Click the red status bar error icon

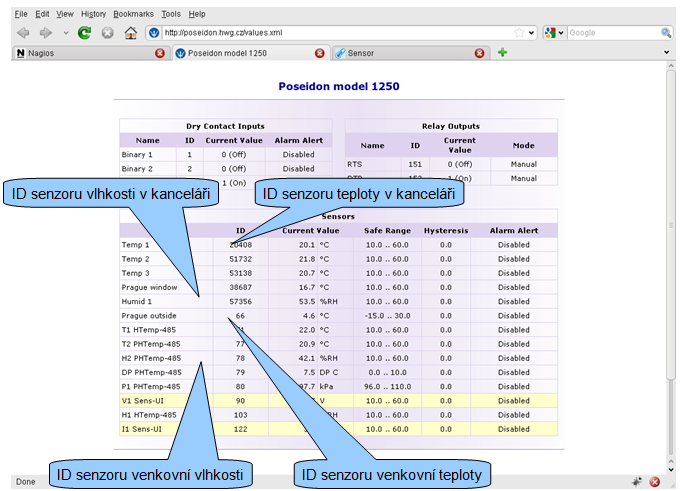[655, 481]
